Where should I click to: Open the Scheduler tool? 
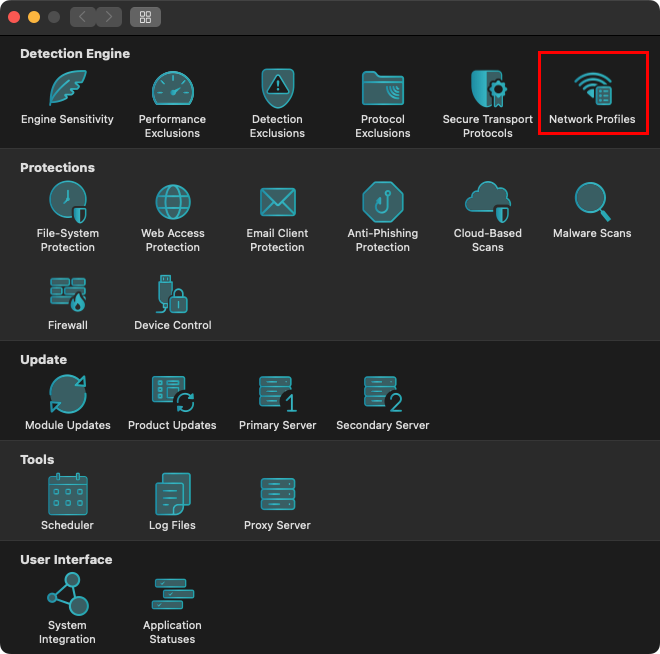pyautogui.click(x=68, y=495)
